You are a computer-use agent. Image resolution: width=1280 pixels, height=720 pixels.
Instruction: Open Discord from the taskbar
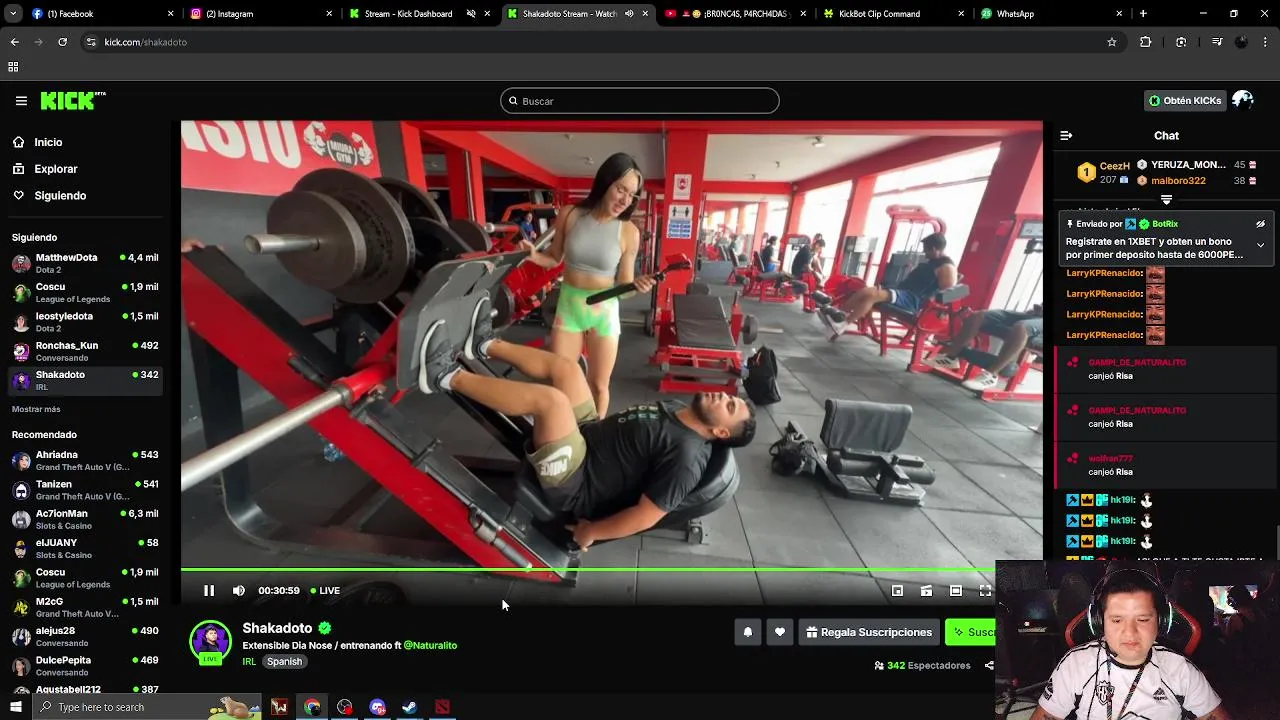377,707
